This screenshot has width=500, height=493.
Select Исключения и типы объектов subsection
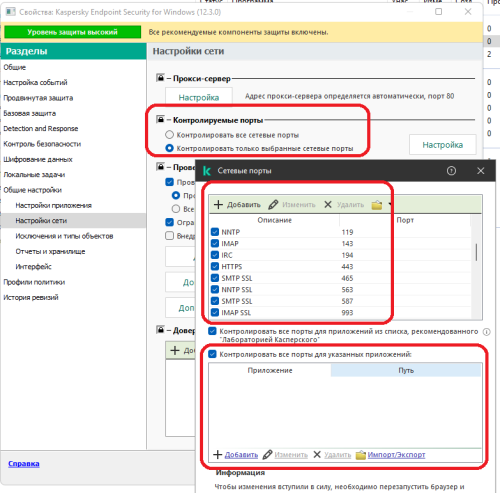(64, 236)
